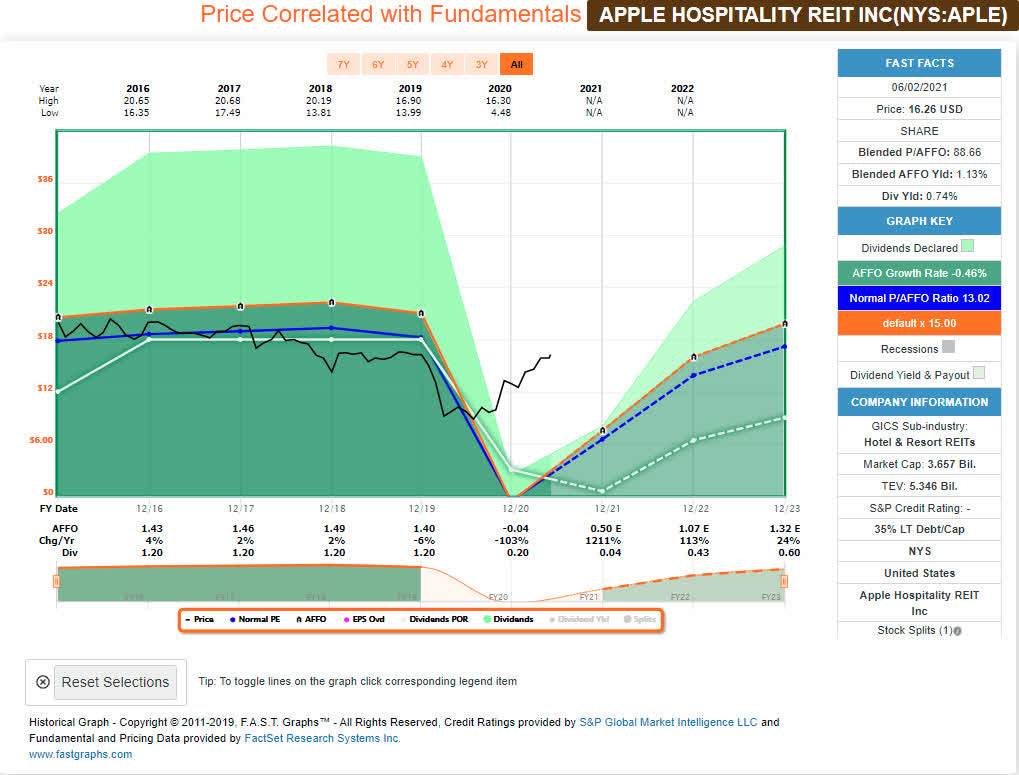Click the Normal P/AFFO Ratio 13.02 bar
This screenshot has width=1019, height=775.
coord(919,298)
